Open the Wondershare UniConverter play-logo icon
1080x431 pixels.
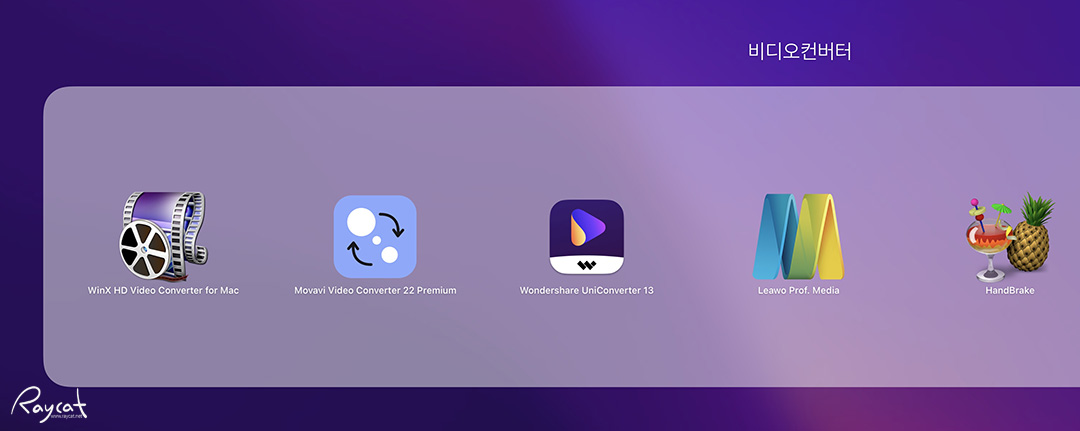(x=586, y=237)
